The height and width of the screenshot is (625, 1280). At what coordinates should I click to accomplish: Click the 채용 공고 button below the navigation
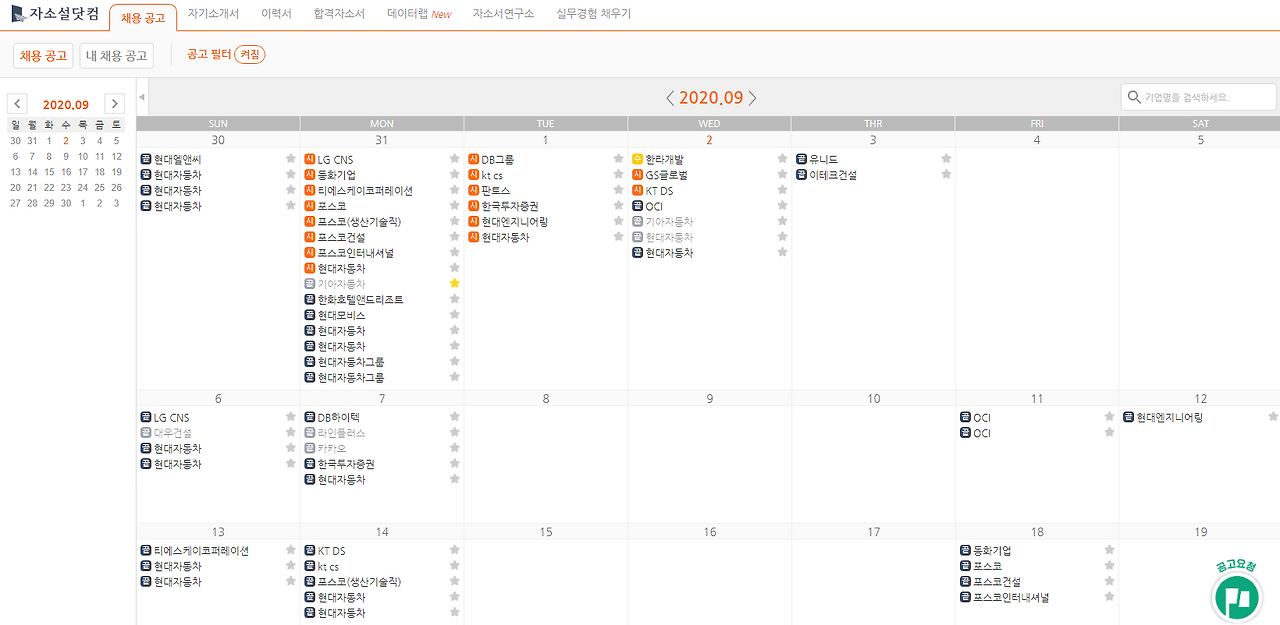point(43,56)
